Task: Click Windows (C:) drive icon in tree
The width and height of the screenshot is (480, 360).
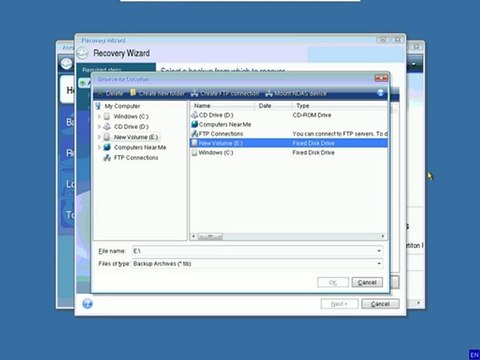Action: point(107,116)
